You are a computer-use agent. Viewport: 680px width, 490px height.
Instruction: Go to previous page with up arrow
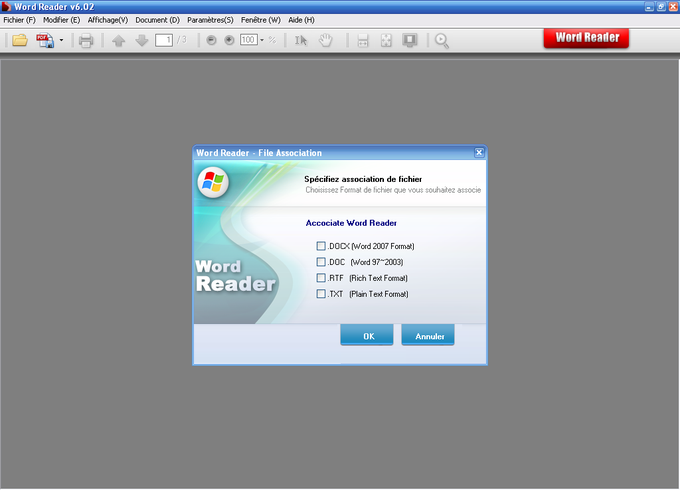(x=118, y=40)
